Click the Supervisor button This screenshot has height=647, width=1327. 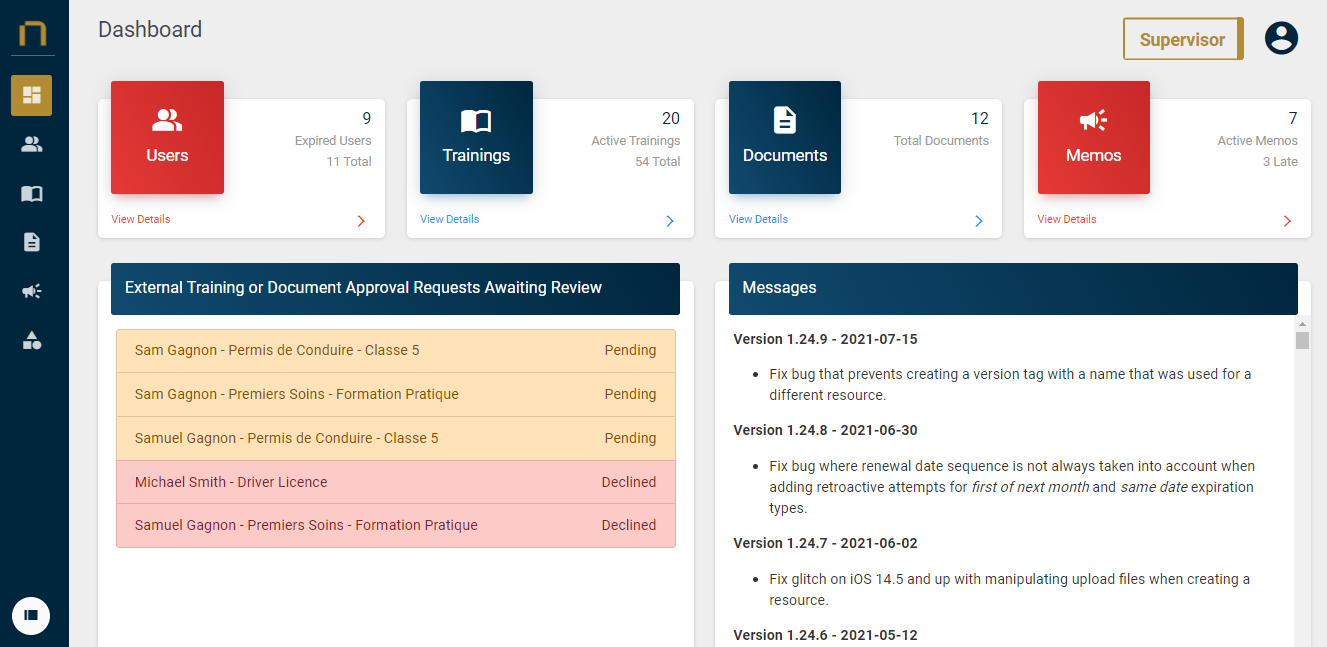point(1183,38)
